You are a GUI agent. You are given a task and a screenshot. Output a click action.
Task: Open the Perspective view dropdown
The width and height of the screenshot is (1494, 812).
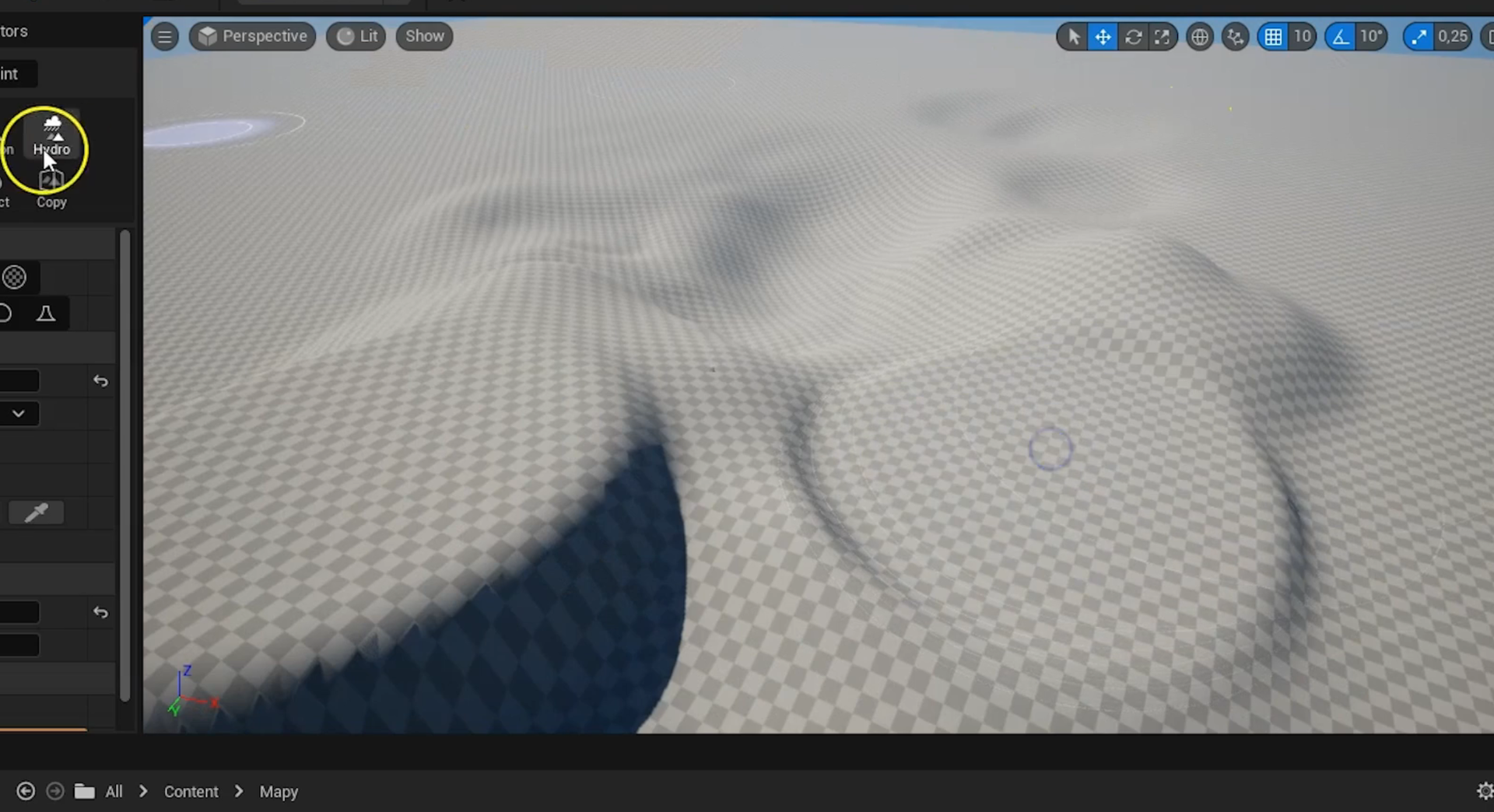252,36
